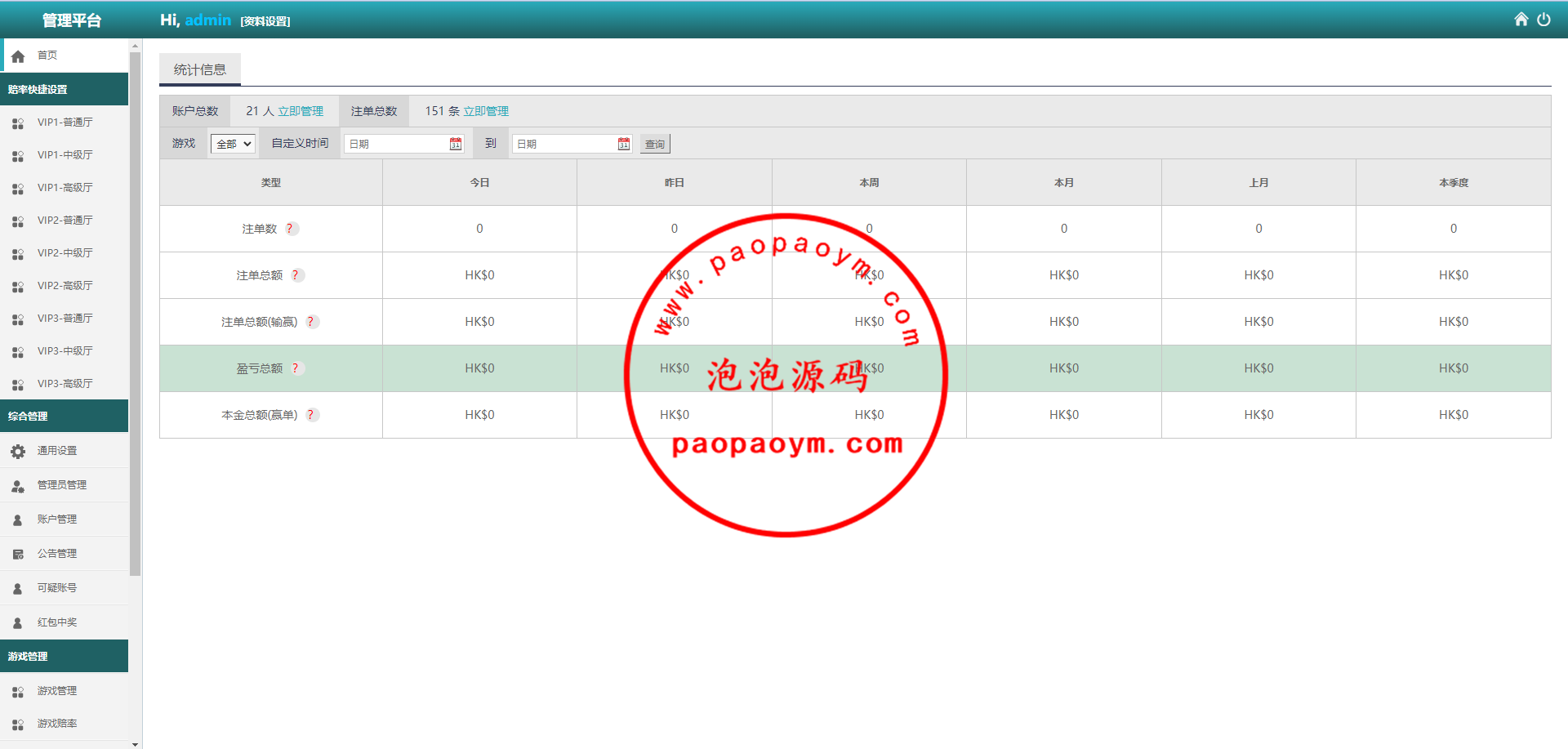Open 账户管理 menu item
The width and height of the screenshot is (1568, 749).
click(x=64, y=519)
